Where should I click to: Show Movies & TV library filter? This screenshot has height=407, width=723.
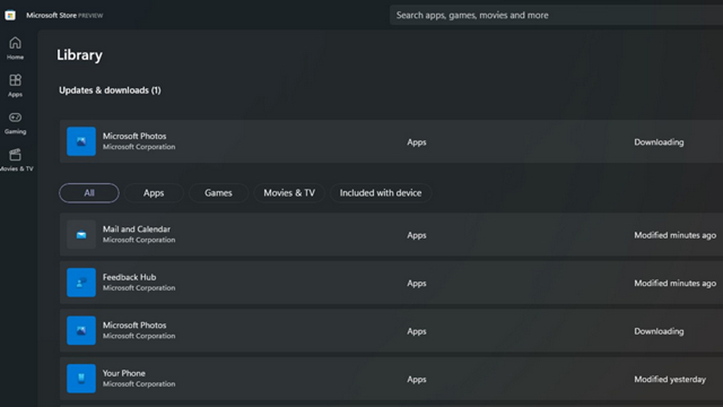289,193
